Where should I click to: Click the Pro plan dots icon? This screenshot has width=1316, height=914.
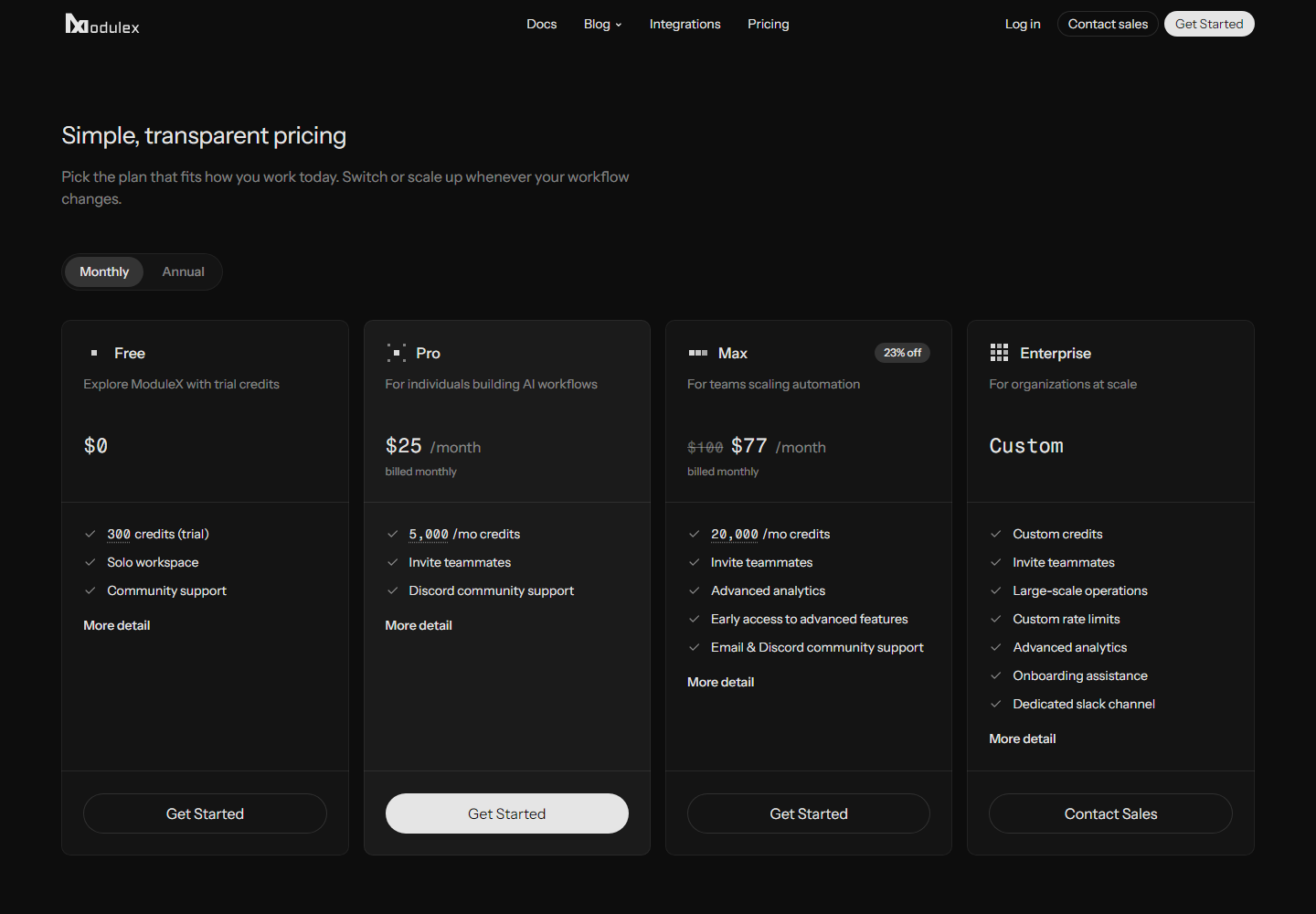click(396, 353)
